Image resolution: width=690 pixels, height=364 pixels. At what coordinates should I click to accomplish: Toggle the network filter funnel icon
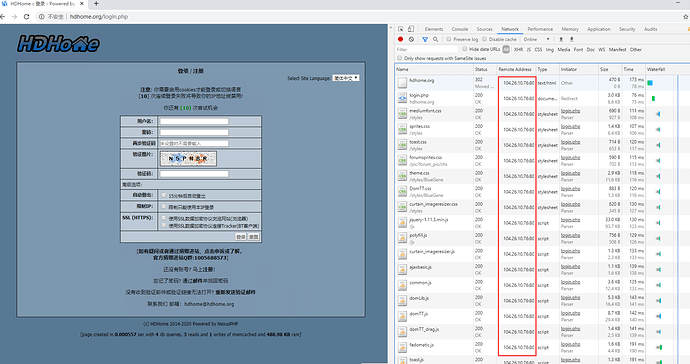(425, 39)
